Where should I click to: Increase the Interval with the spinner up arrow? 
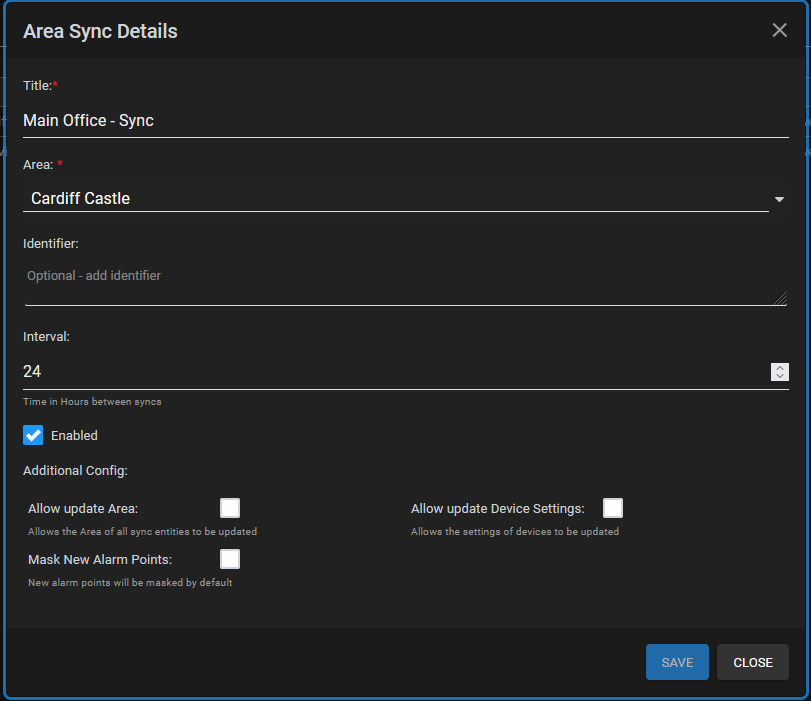pos(780,368)
